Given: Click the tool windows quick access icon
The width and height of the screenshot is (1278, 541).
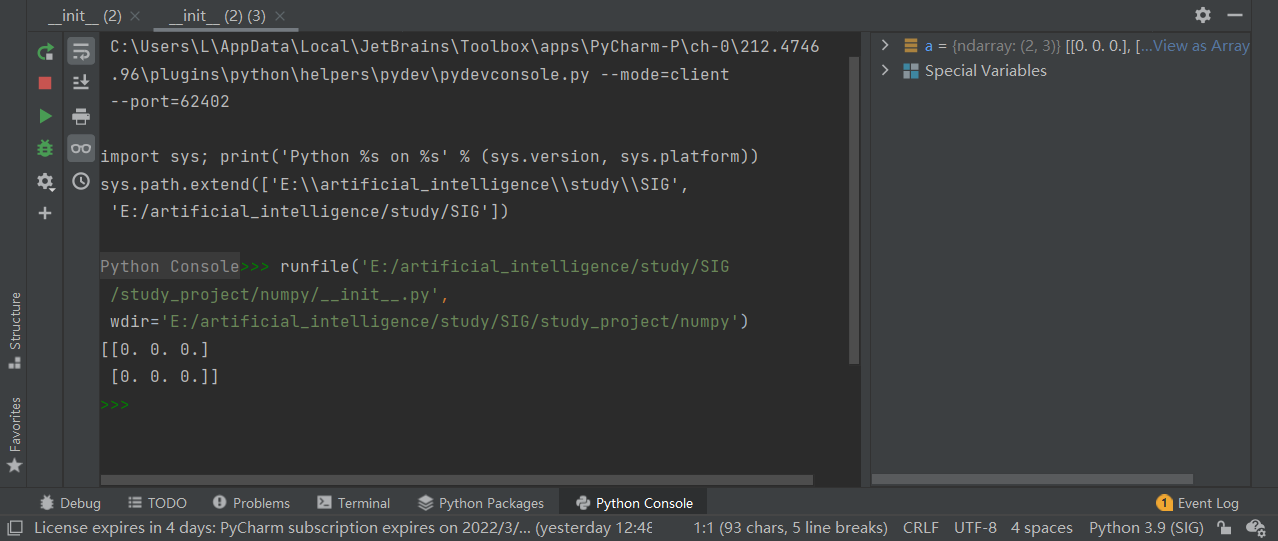Looking at the screenshot, I should (15, 527).
